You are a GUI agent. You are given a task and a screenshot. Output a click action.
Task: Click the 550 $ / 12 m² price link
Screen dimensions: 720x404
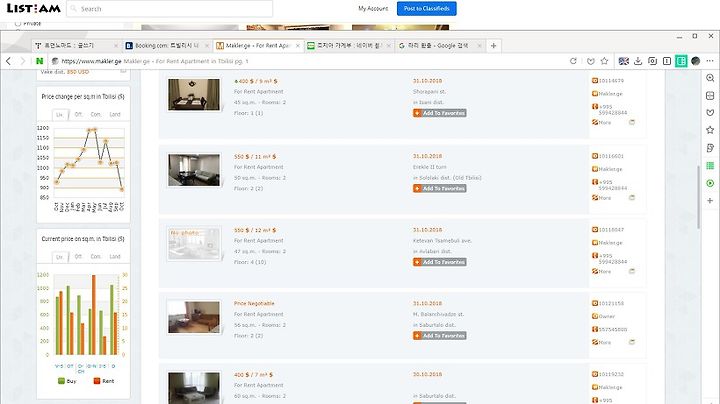pyautogui.click(x=255, y=230)
